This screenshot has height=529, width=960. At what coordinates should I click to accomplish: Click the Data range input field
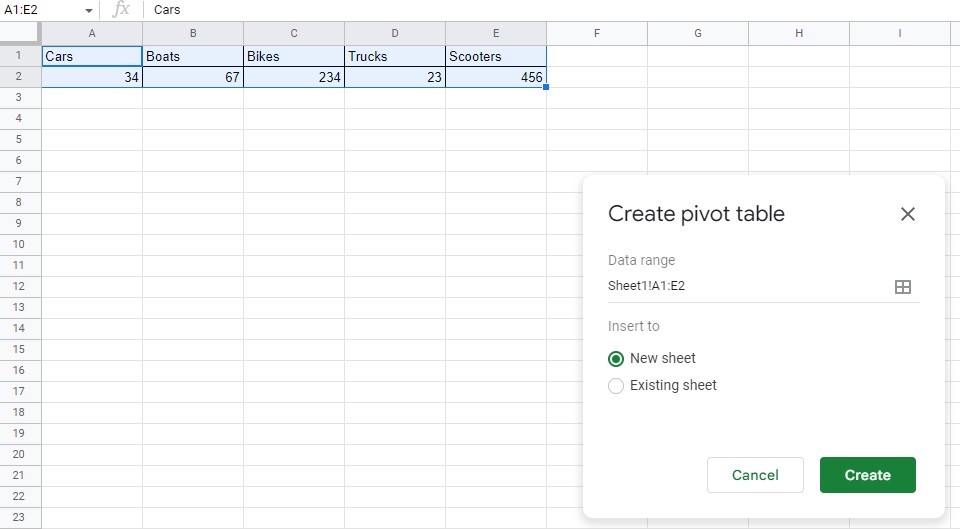pyautogui.click(x=745, y=286)
